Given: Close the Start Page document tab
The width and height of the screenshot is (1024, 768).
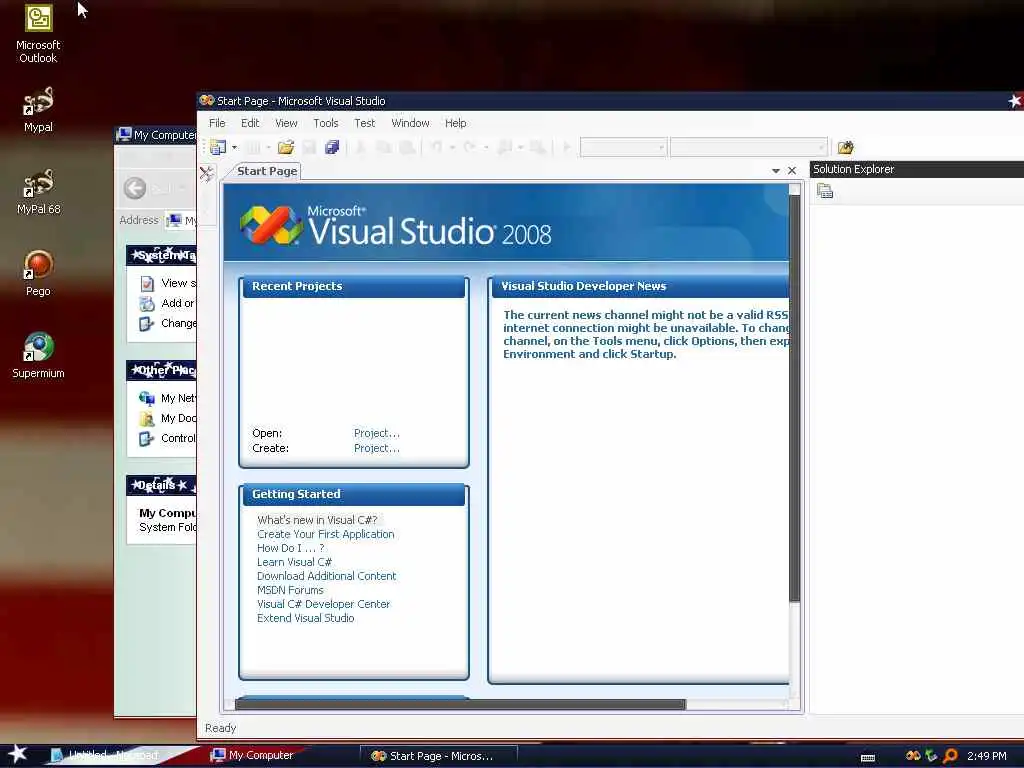Looking at the screenshot, I should 792,171.
